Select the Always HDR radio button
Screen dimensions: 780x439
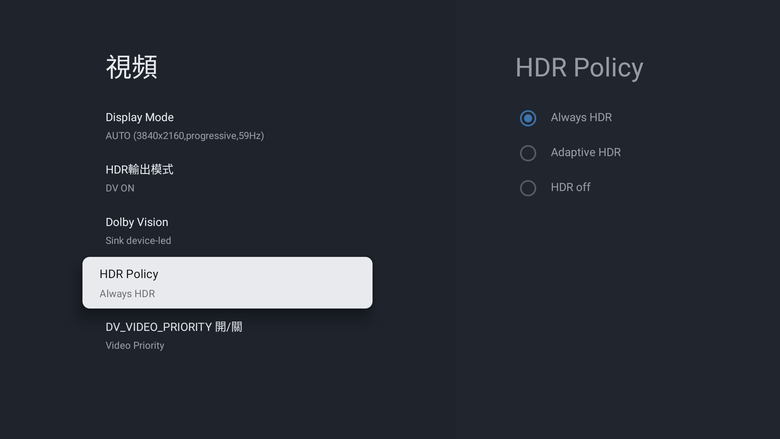(528, 118)
